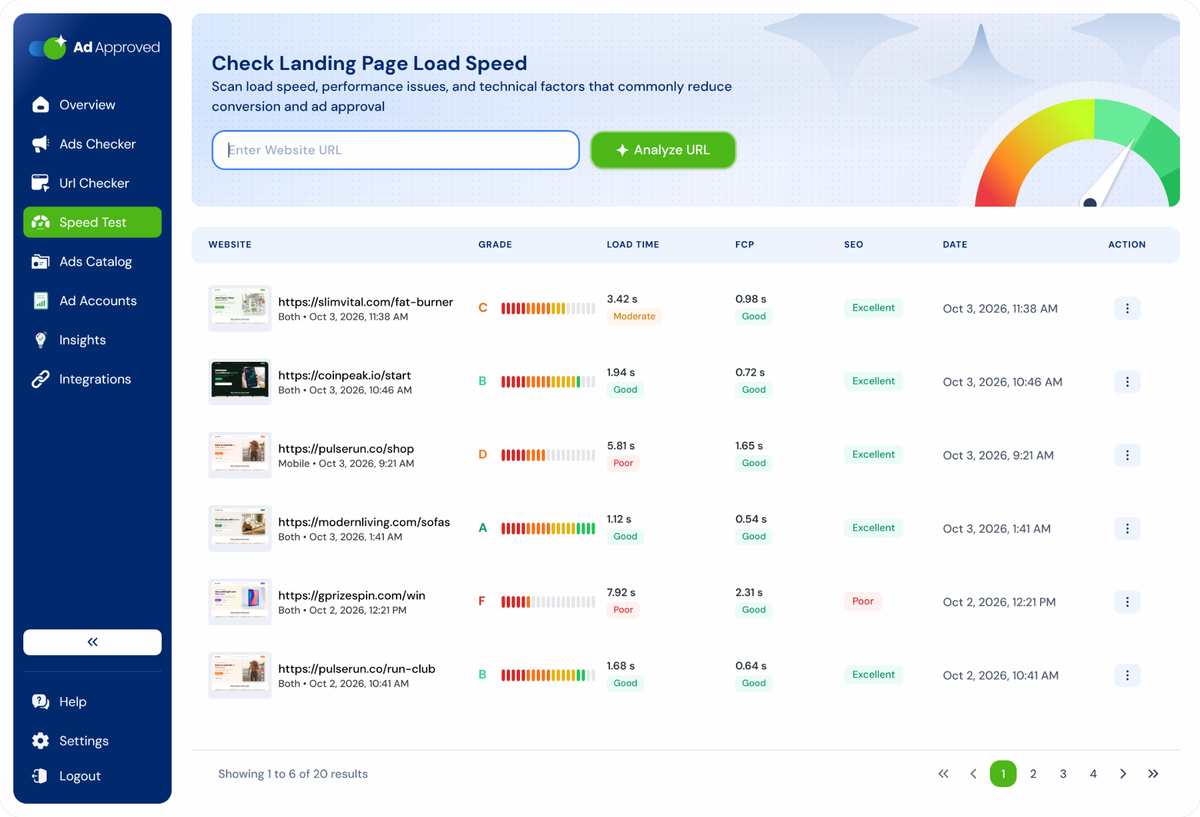Click the https://gprizespin.com/win URL
Image resolution: width=1200 pixels, height=817 pixels.
click(352, 595)
